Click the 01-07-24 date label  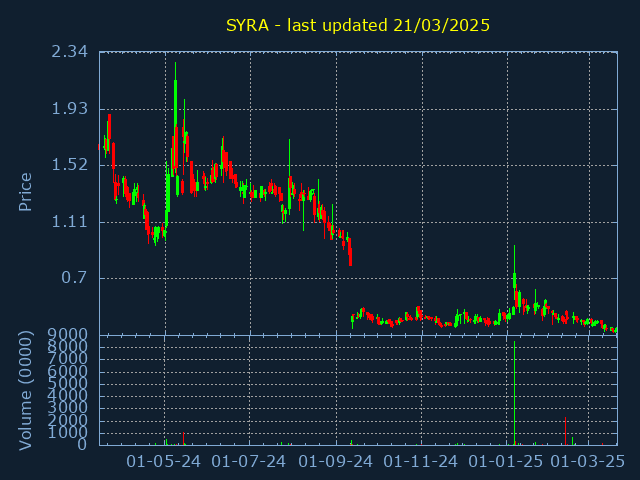[249, 462]
